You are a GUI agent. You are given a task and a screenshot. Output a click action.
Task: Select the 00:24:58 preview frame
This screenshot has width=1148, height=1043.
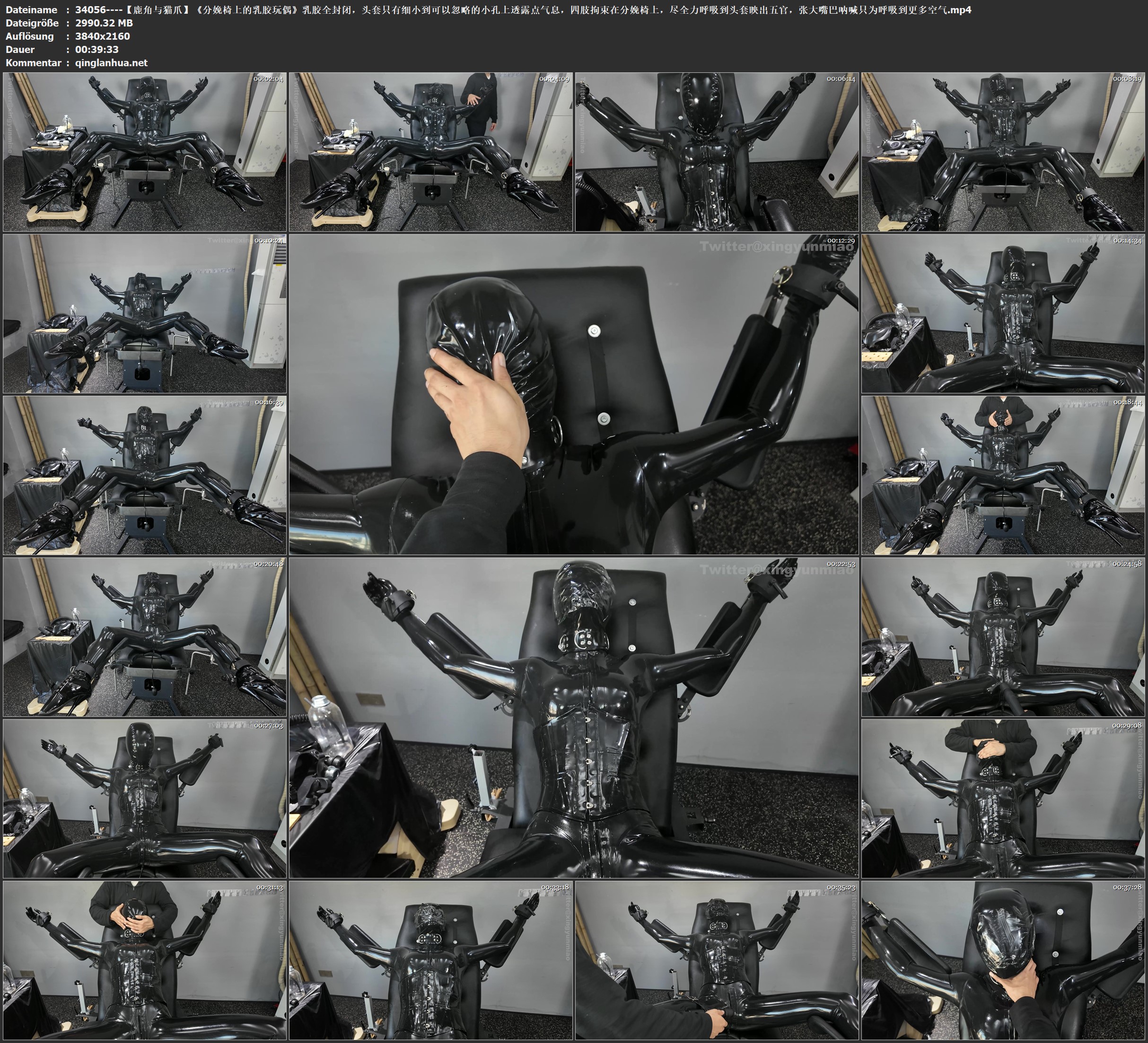click(1003, 637)
